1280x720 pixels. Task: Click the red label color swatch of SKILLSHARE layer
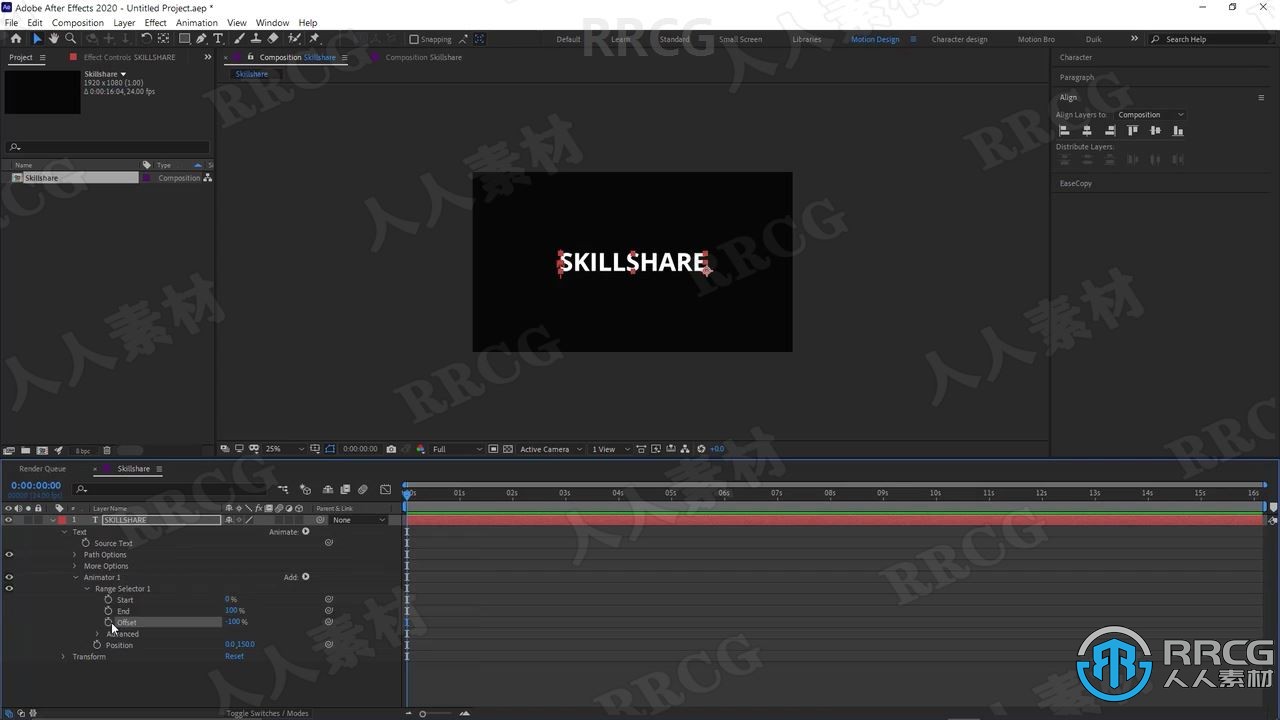point(60,520)
